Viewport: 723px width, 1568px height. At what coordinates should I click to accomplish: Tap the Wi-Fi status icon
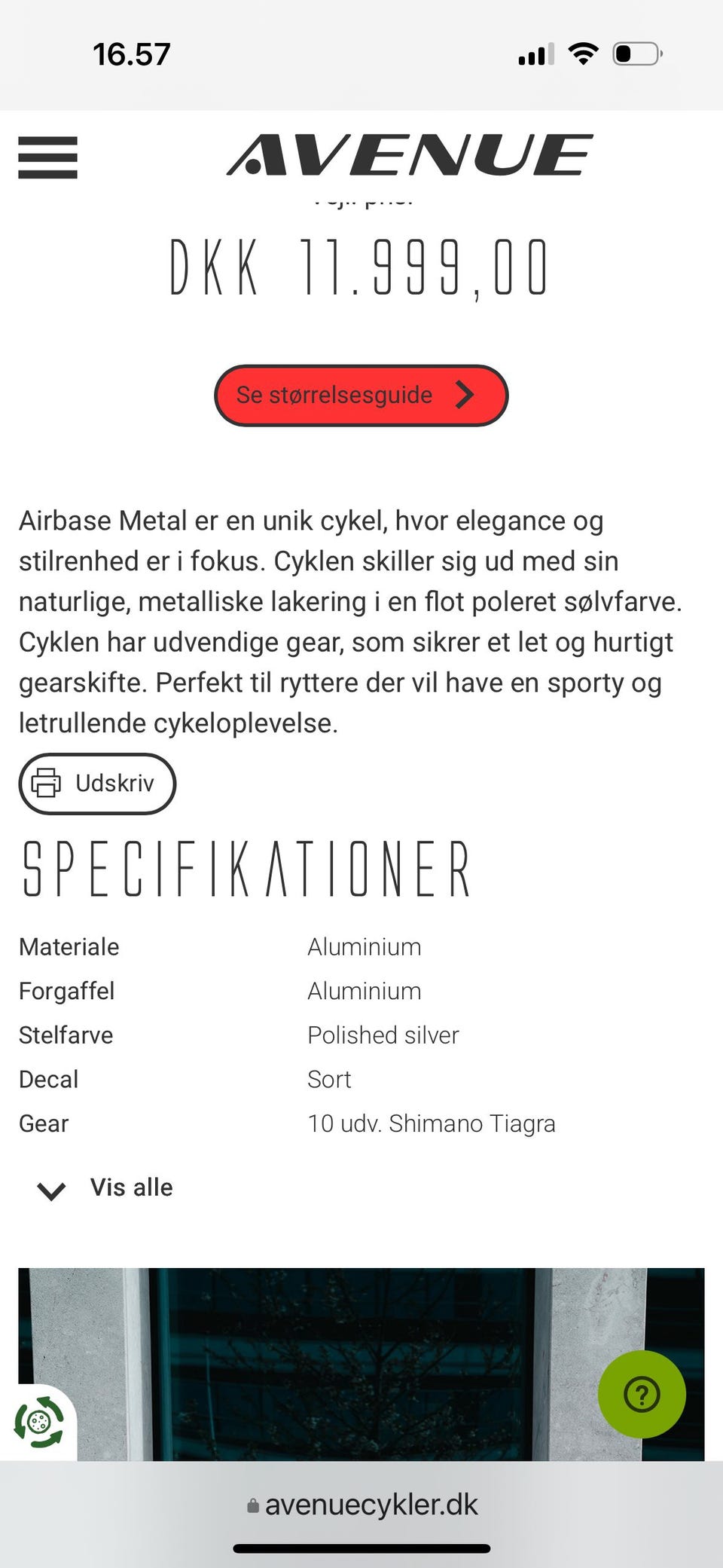tap(583, 54)
